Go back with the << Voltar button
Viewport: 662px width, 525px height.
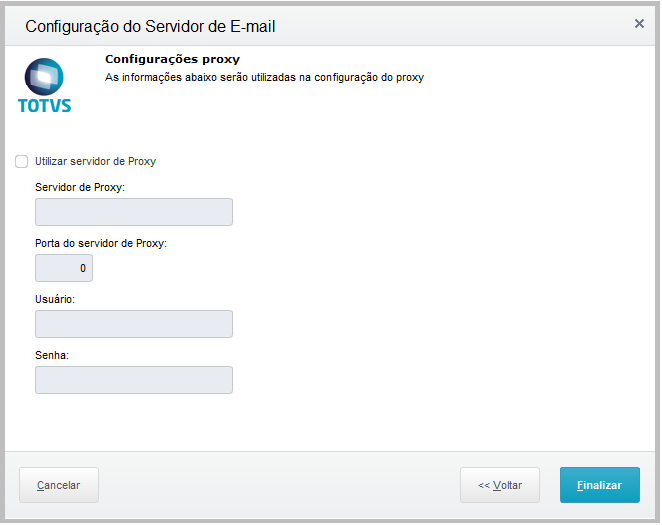click(500, 485)
